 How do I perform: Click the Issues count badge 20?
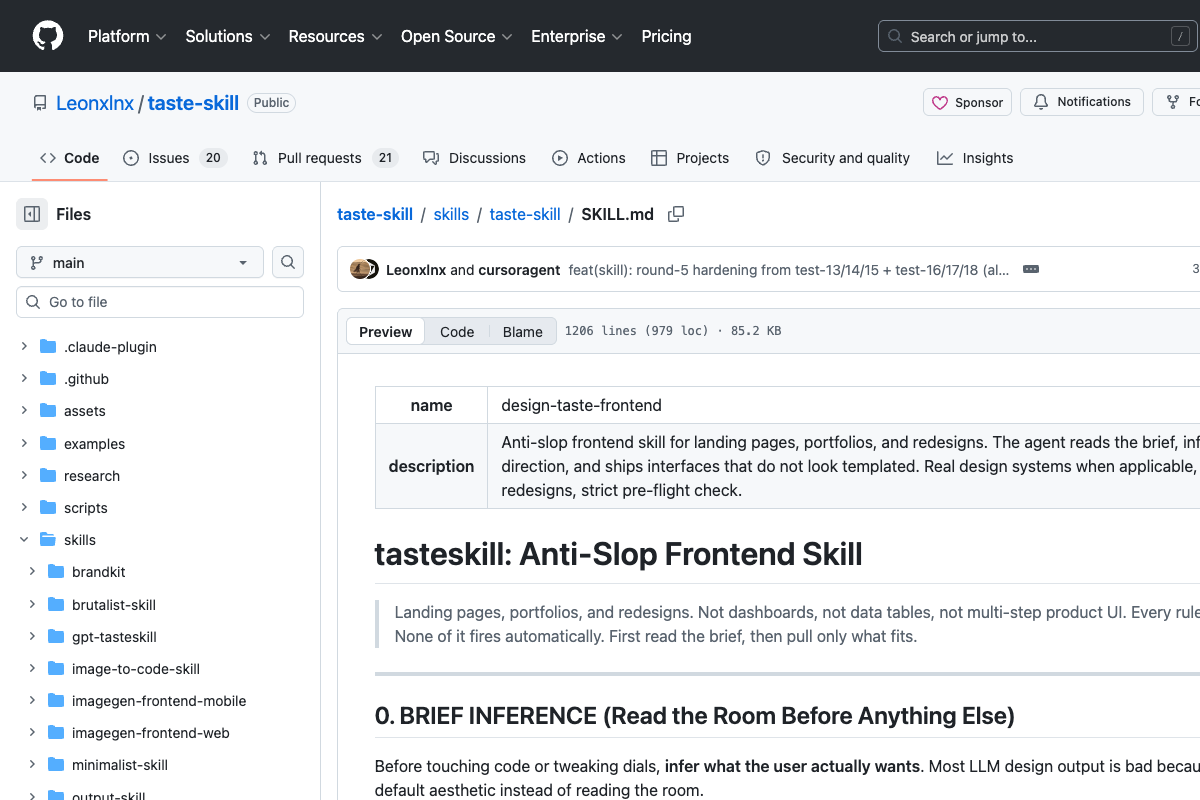coord(212,158)
